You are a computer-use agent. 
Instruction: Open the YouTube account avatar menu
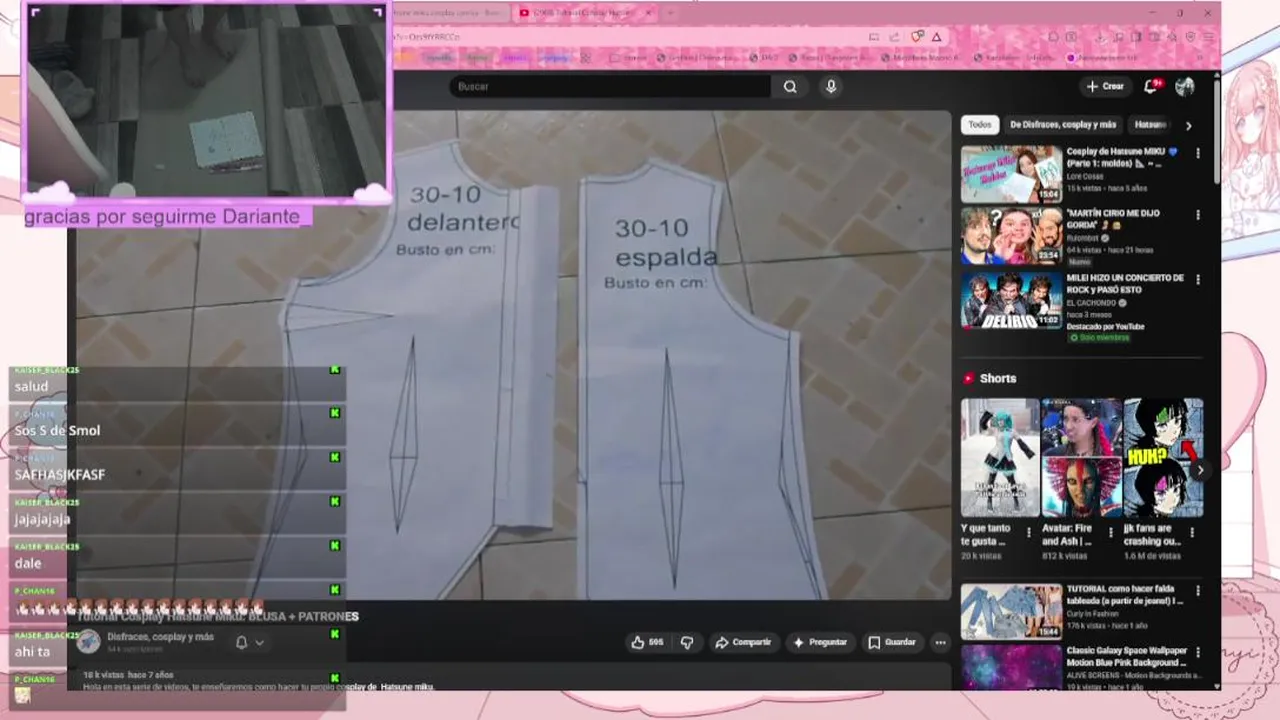[x=1185, y=87]
